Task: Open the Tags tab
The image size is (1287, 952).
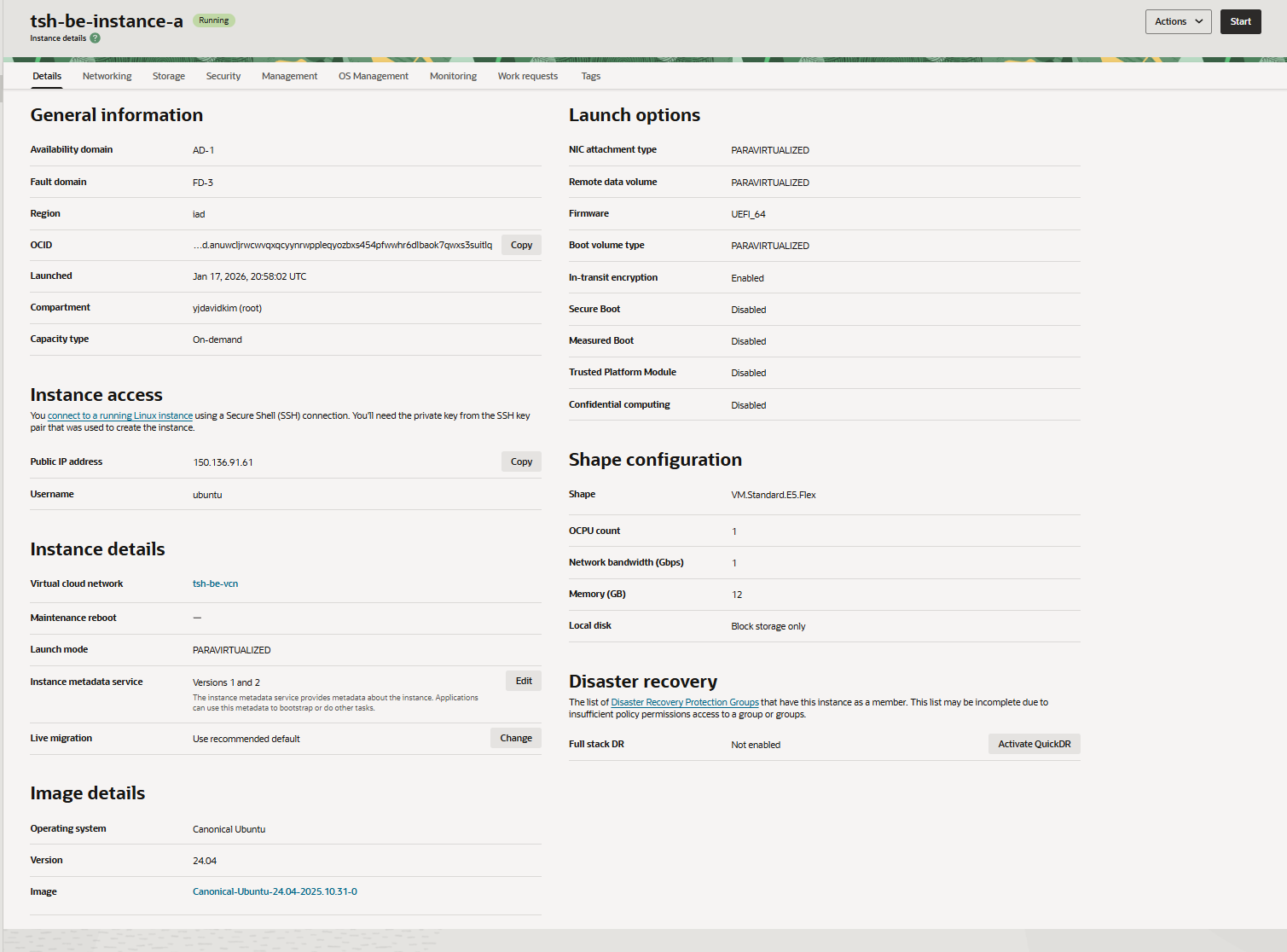Action: (591, 76)
